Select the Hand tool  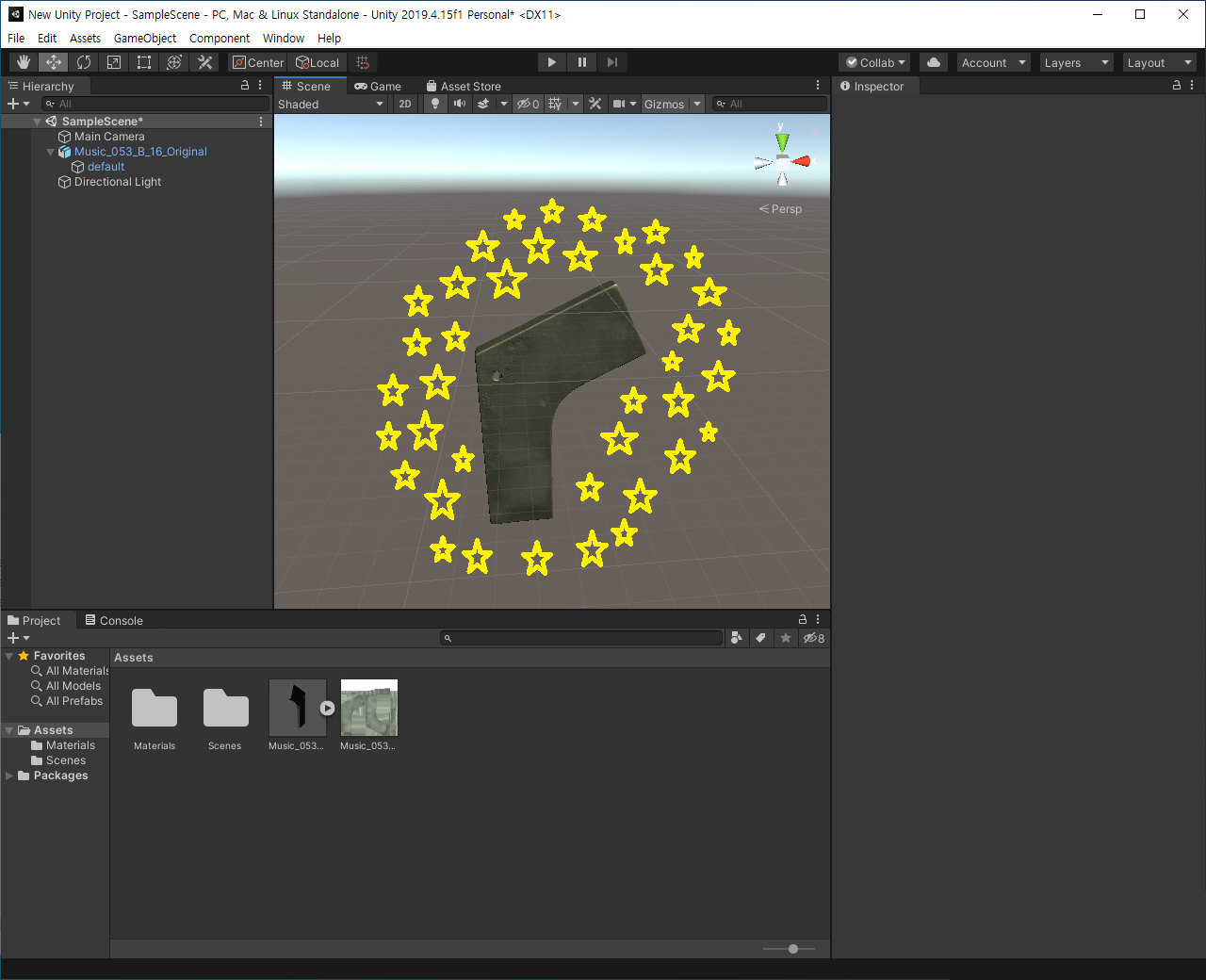coord(24,62)
